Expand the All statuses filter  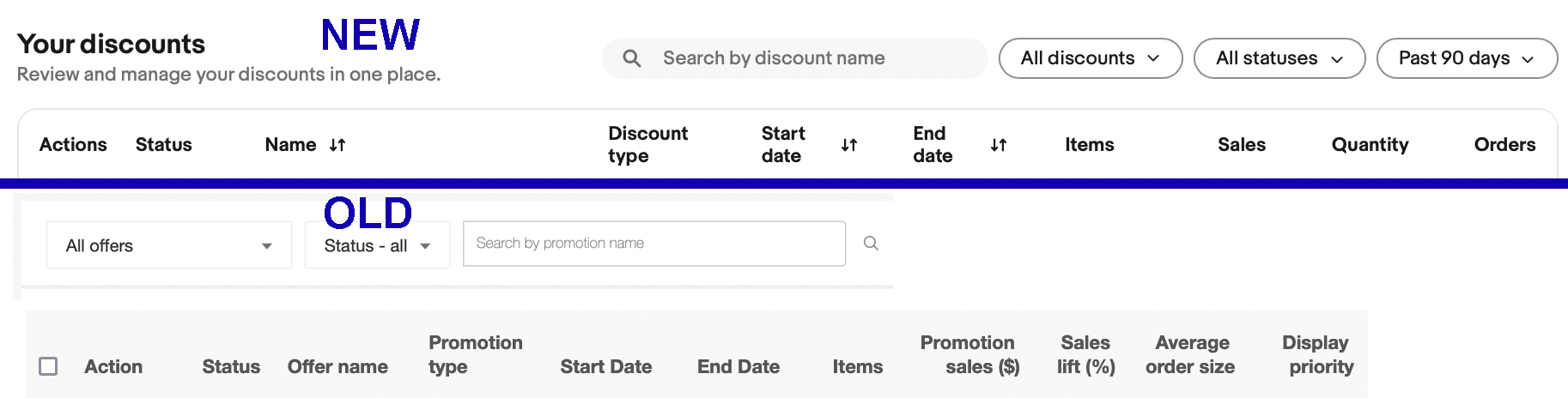tap(1279, 58)
